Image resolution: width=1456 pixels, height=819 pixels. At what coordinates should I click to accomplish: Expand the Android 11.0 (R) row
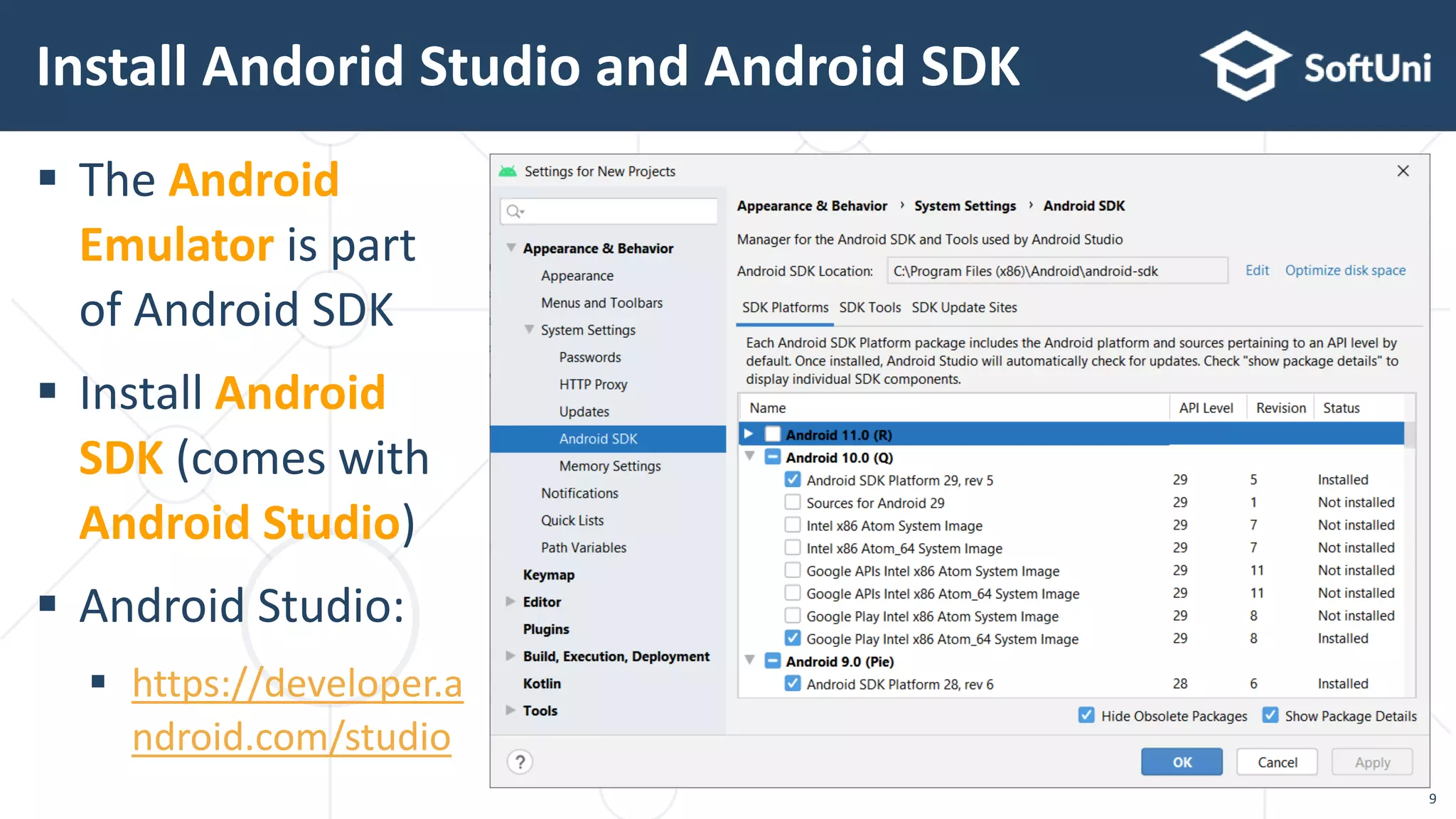[749, 434]
